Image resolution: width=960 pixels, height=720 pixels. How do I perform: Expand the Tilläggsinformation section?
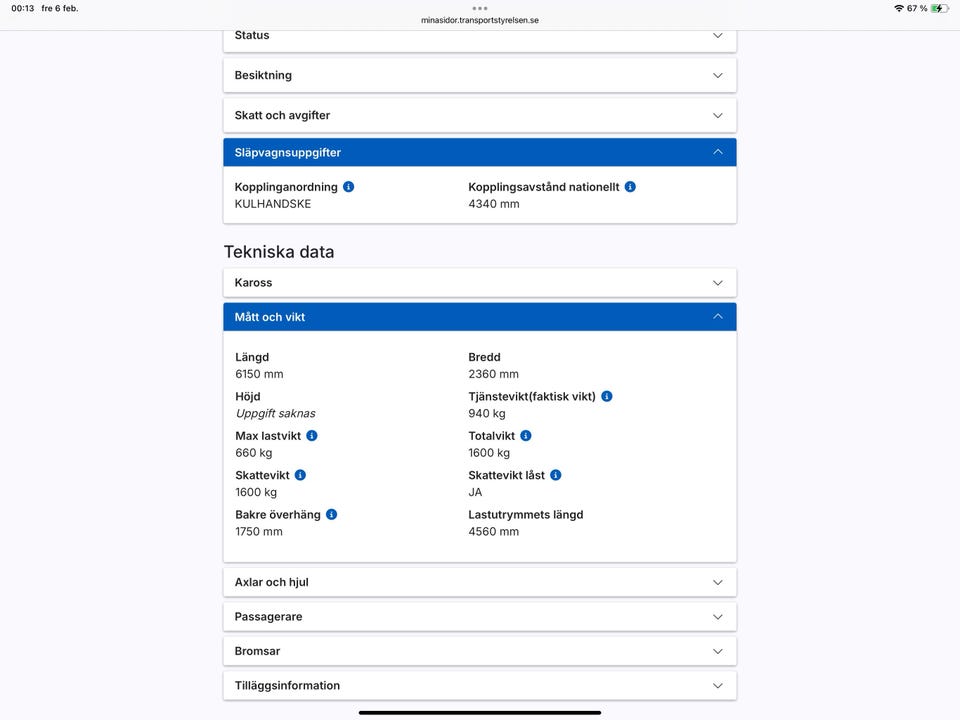[480, 686]
